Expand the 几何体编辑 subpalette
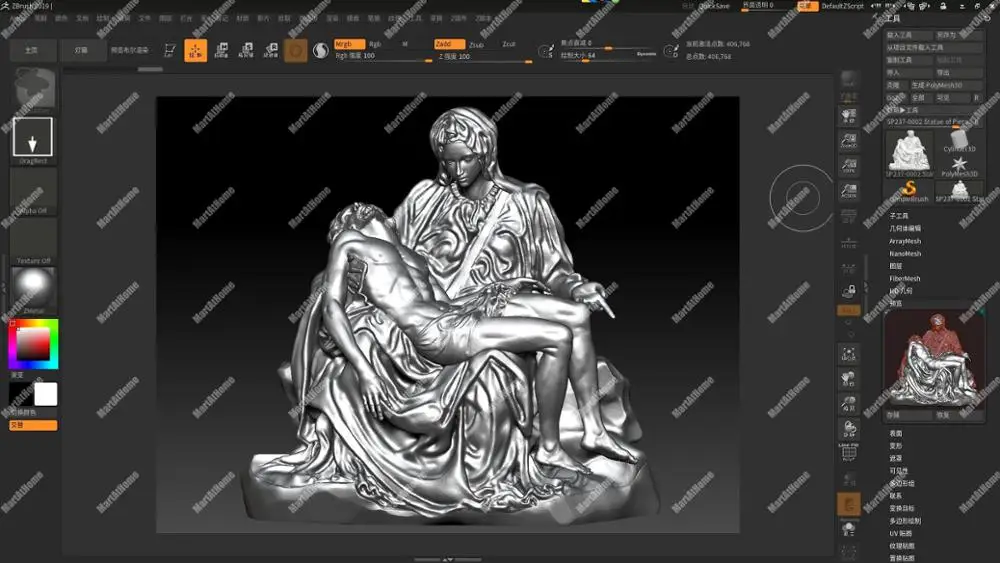Screen dimensions: 1000x563 tap(905, 228)
